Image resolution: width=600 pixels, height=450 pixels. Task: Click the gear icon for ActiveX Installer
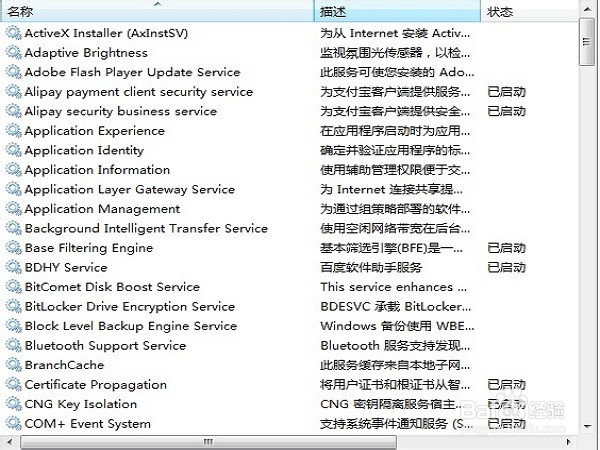13,33
